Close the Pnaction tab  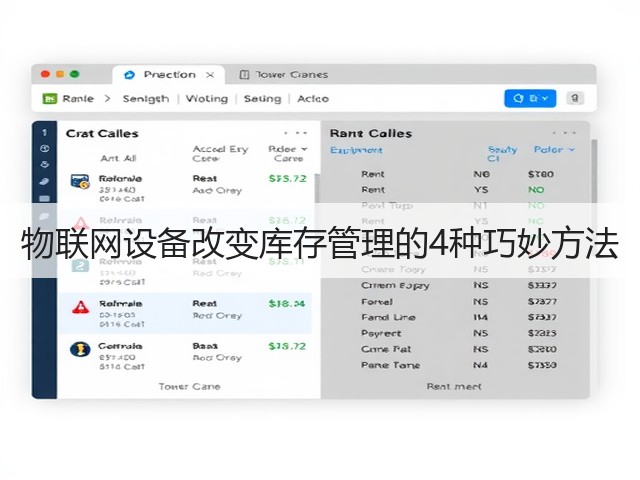point(210,75)
